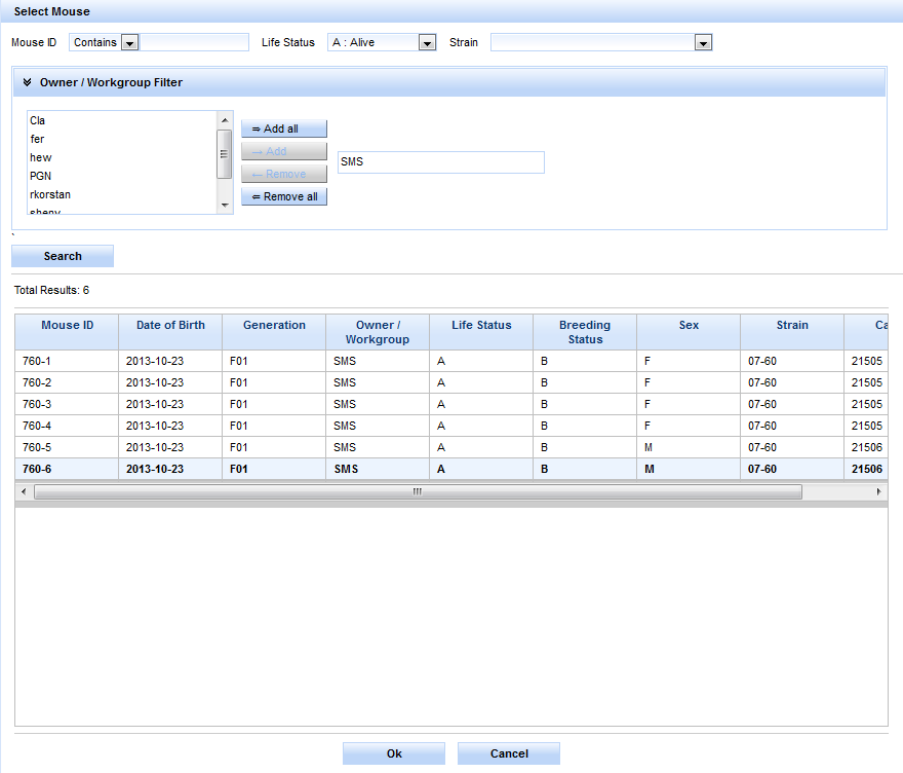
Task: Select mouse row 760-3
Action: tap(452, 404)
